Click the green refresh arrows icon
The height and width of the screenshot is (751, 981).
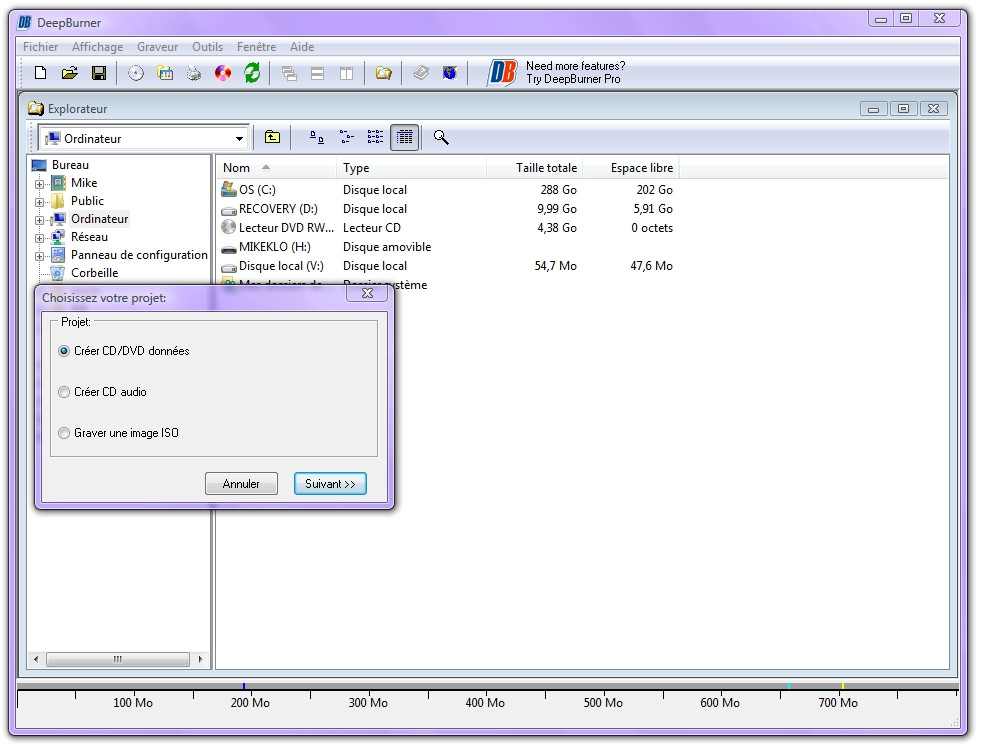coord(252,73)
